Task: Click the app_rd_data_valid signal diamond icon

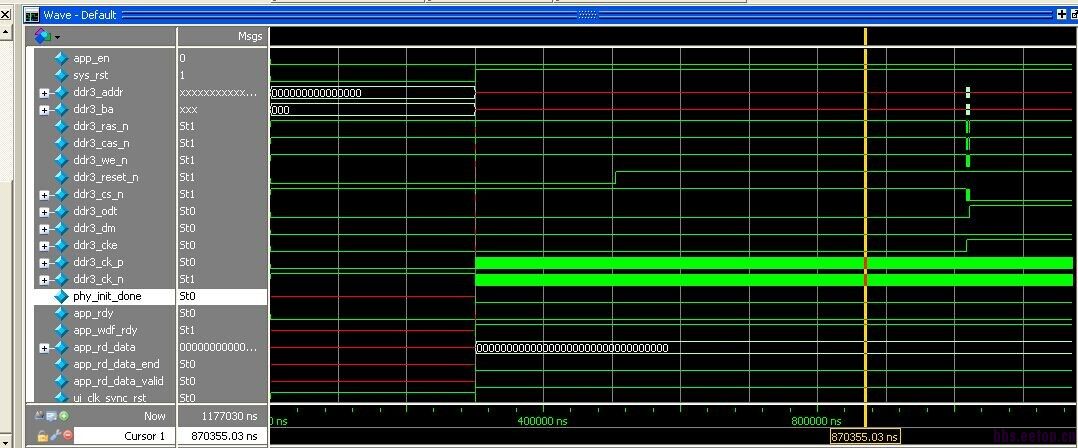Action: point(62,381)
